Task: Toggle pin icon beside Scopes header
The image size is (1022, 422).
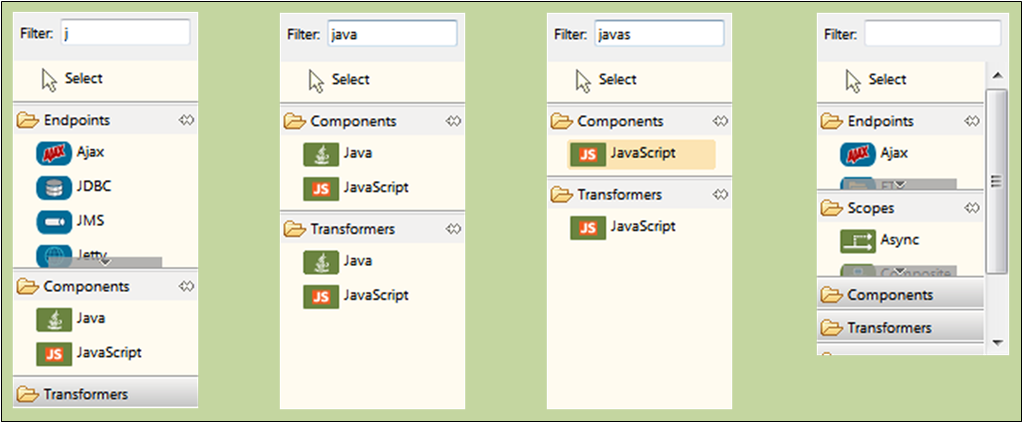Action: click(971, 209)
